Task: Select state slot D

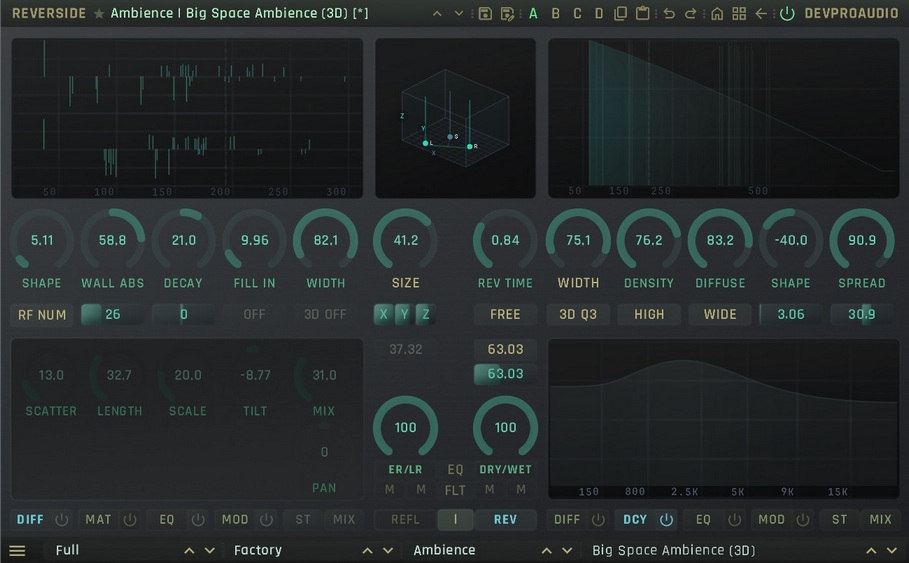Action: pos(599,13)
